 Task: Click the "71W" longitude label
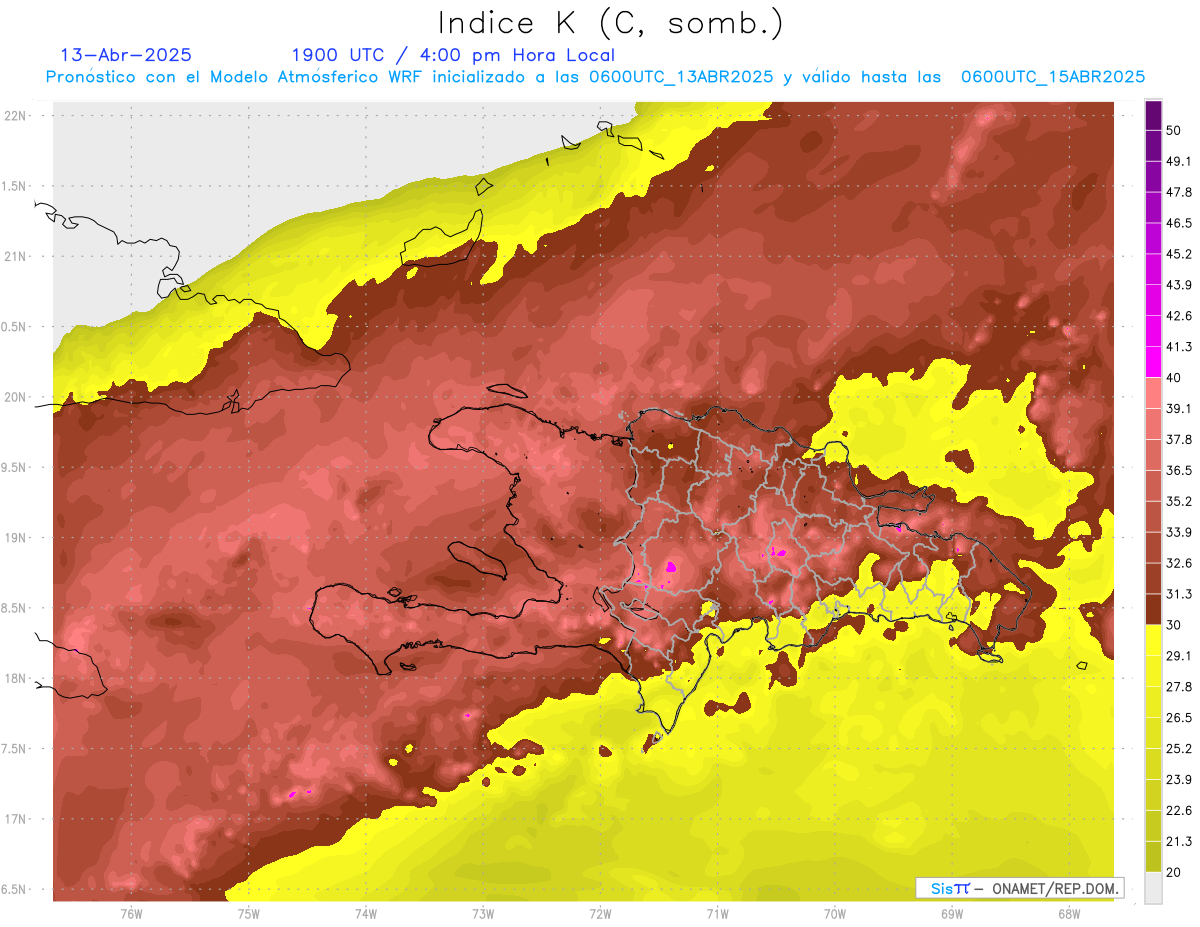(717, 913)
